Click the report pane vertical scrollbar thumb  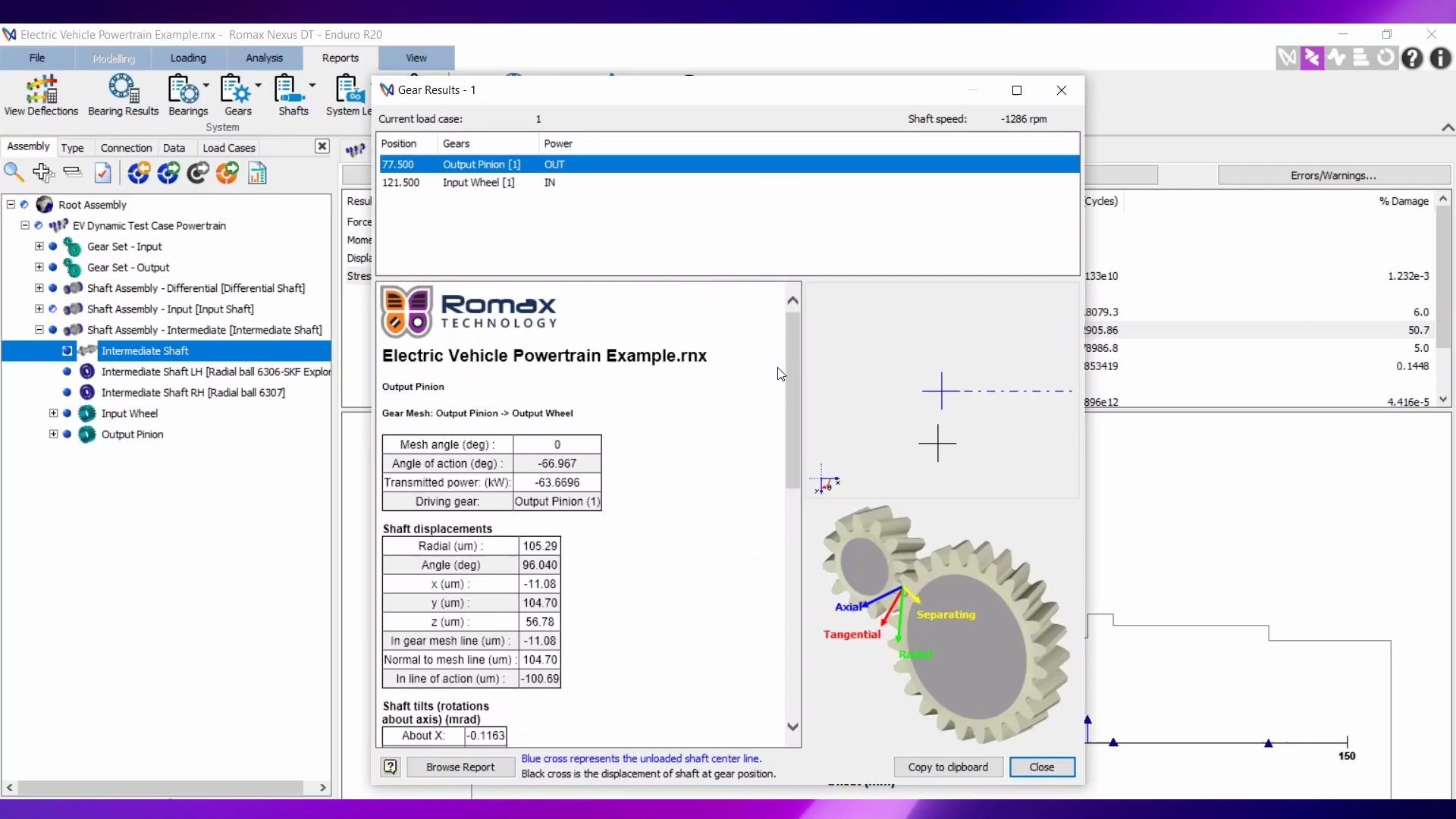792,400
